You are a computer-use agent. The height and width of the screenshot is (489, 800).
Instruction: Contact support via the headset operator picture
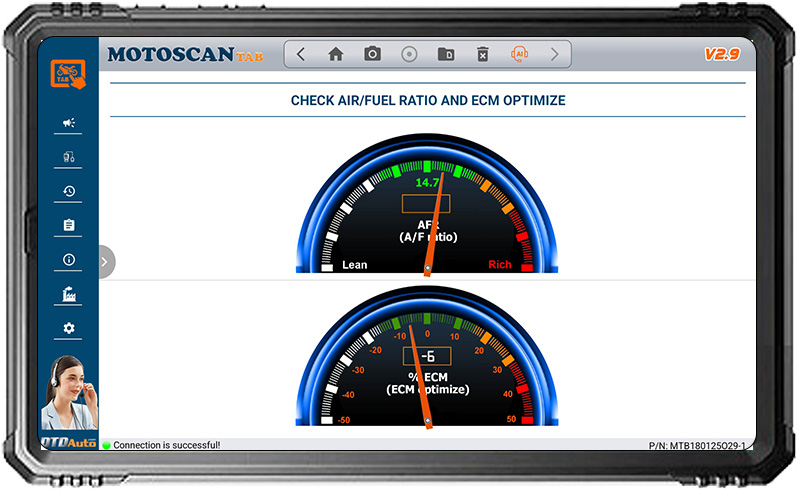[69, 393]
